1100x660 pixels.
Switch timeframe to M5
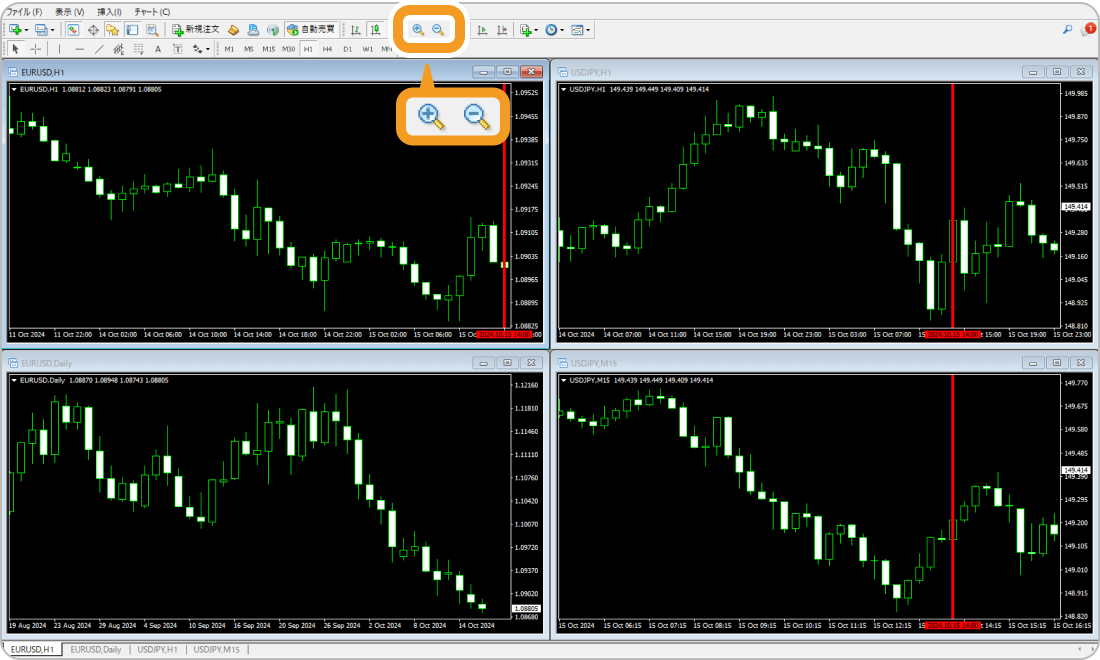click(x=248, y=49)
